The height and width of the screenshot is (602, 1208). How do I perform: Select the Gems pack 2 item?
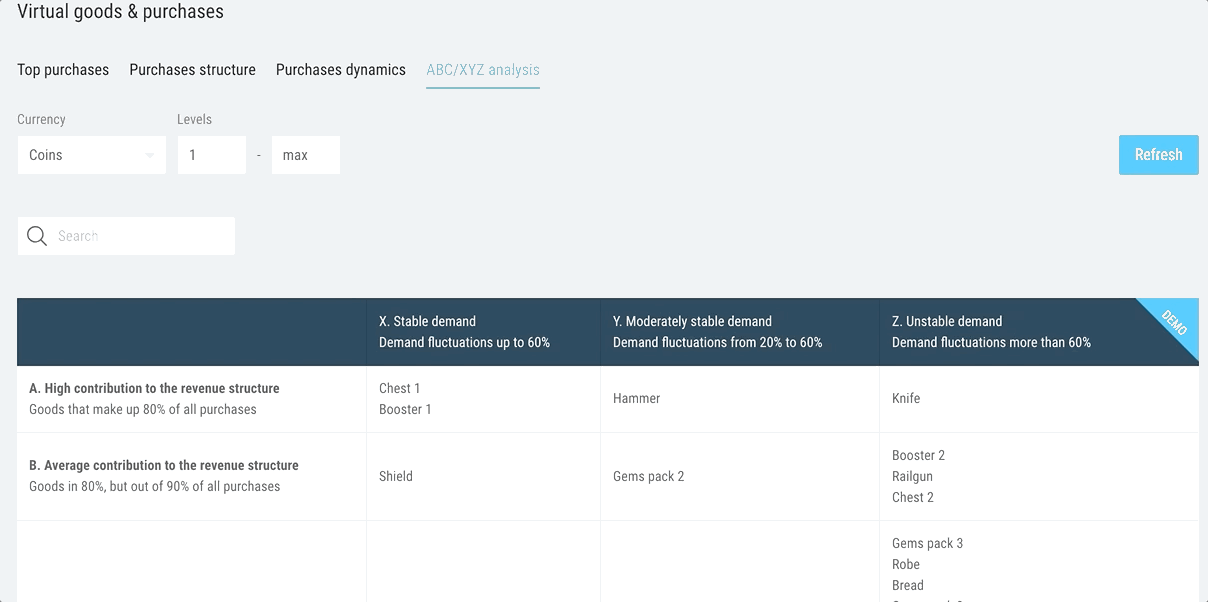pyautogui.click(x=649, y=476)
